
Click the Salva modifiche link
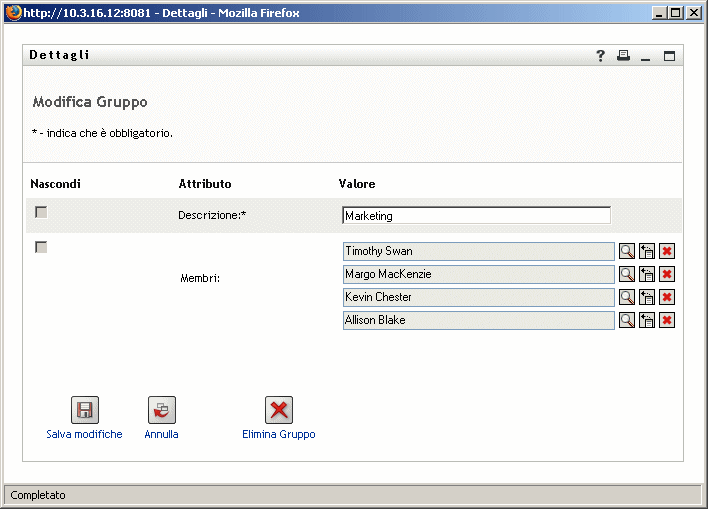click(x=84, y=434)
